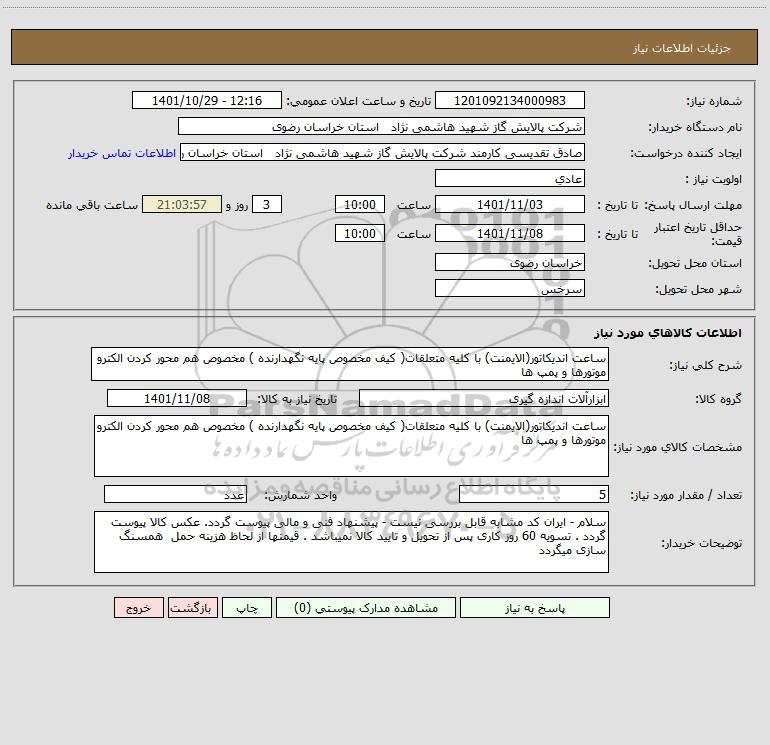Click the تعداد / مقدار مورد نیاز label
Viewport: 770px width, 745px height.
tap(686, 496)
